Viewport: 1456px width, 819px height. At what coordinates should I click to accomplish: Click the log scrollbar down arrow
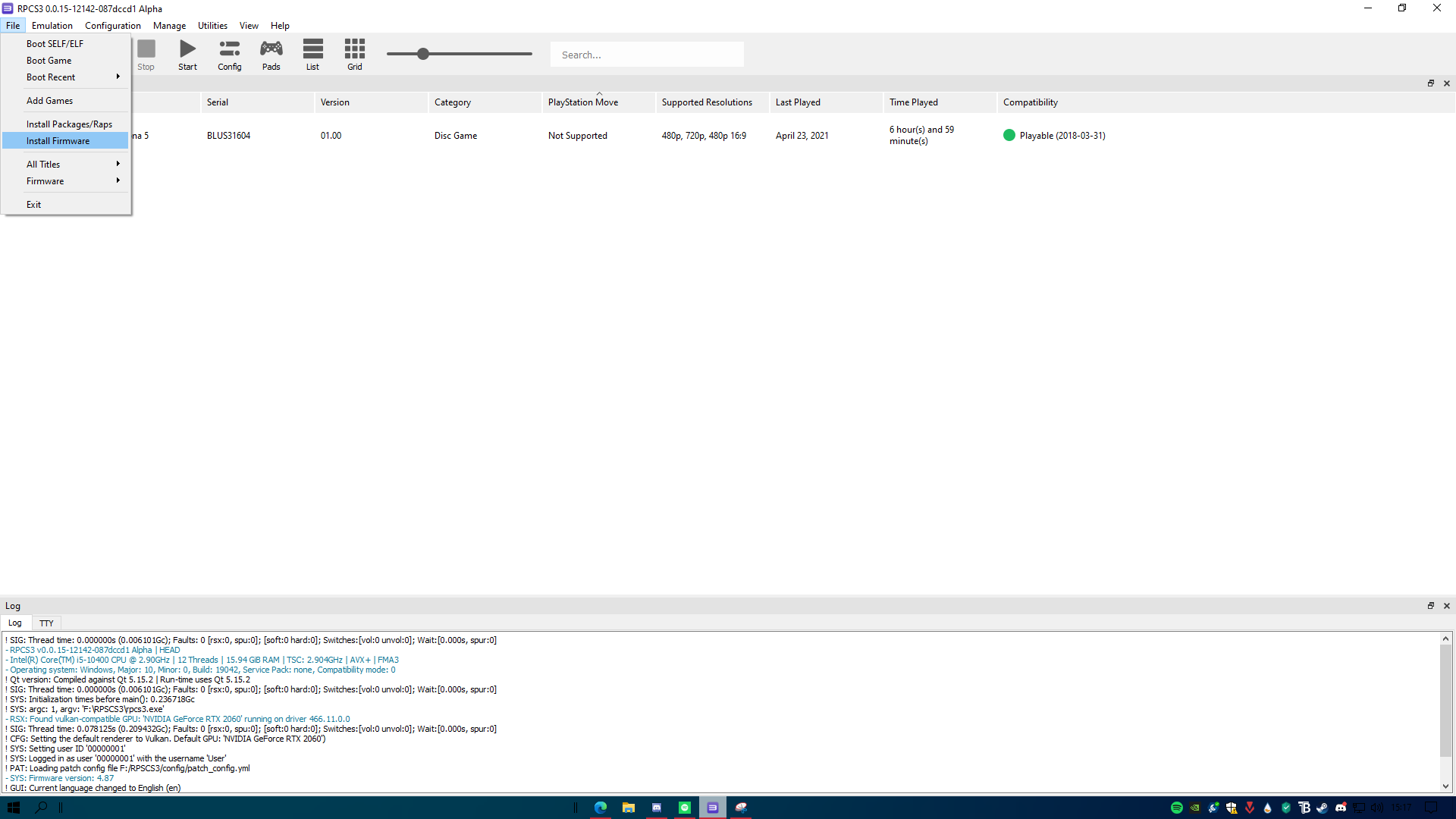[x=1445, y=786]
